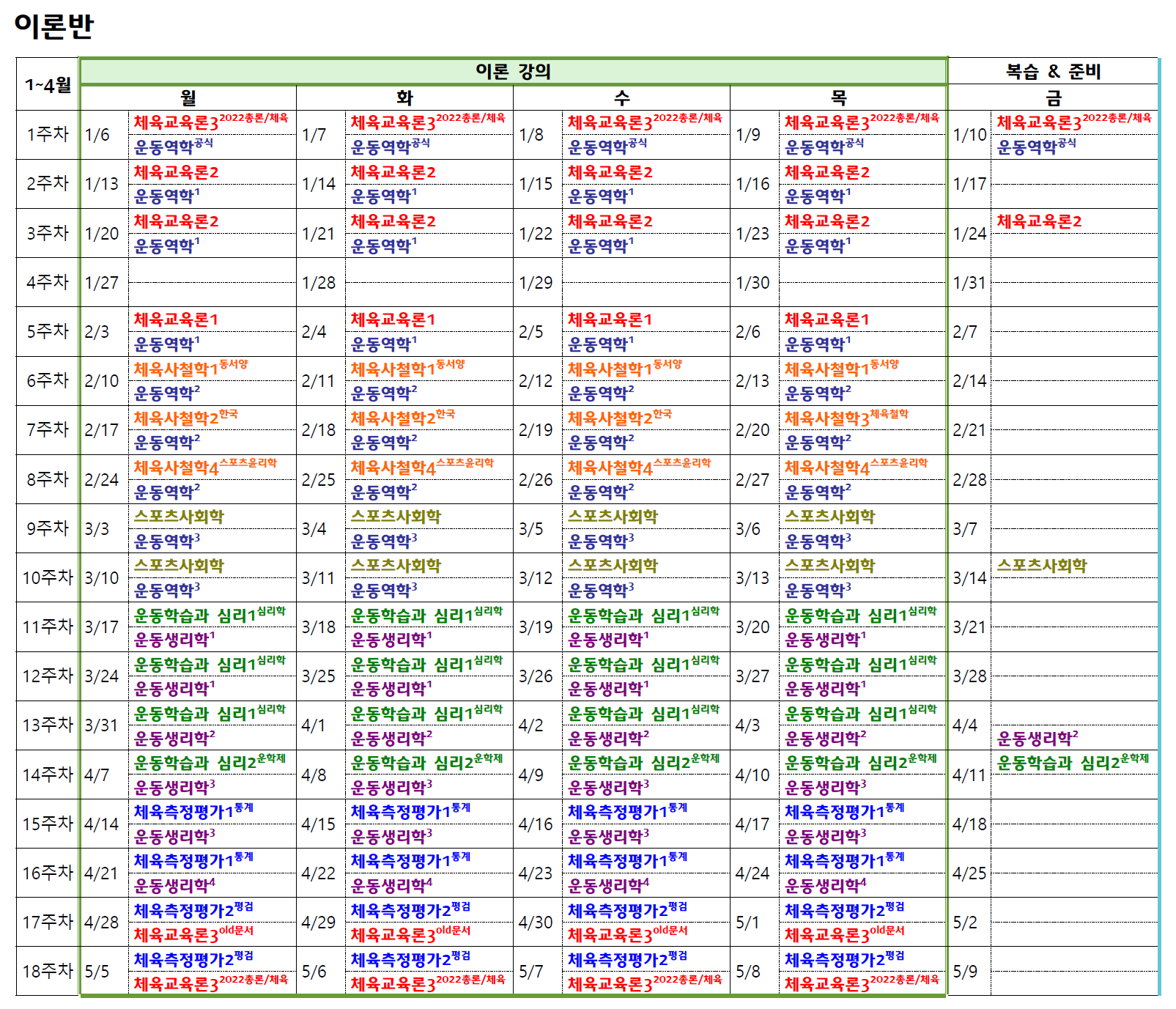Click 체육사철학4 스포츠윤리학 on 2/26

coord(639,467)
